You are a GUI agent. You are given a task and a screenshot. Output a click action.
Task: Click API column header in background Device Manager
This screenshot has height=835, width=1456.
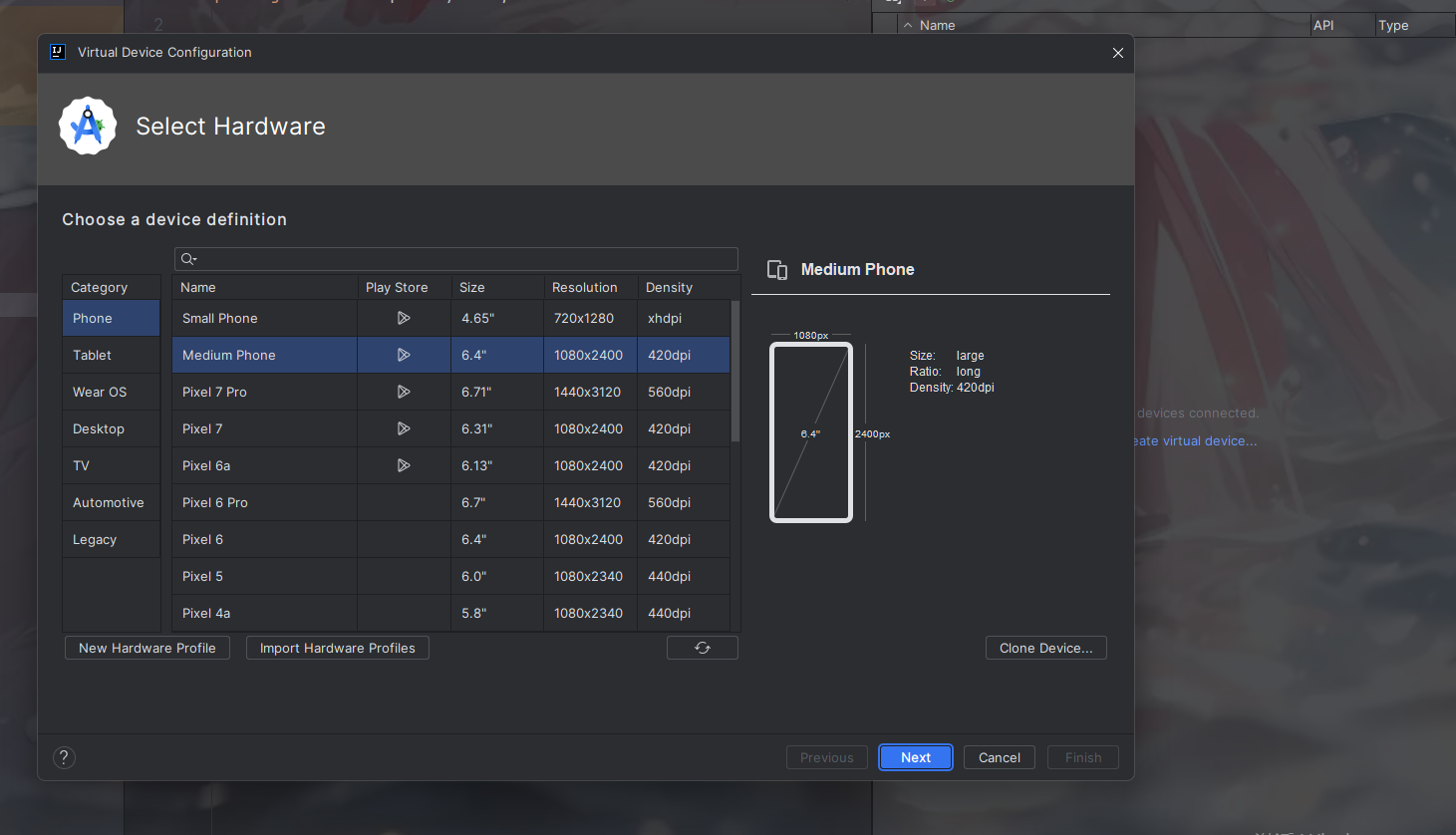point(1342,25)
